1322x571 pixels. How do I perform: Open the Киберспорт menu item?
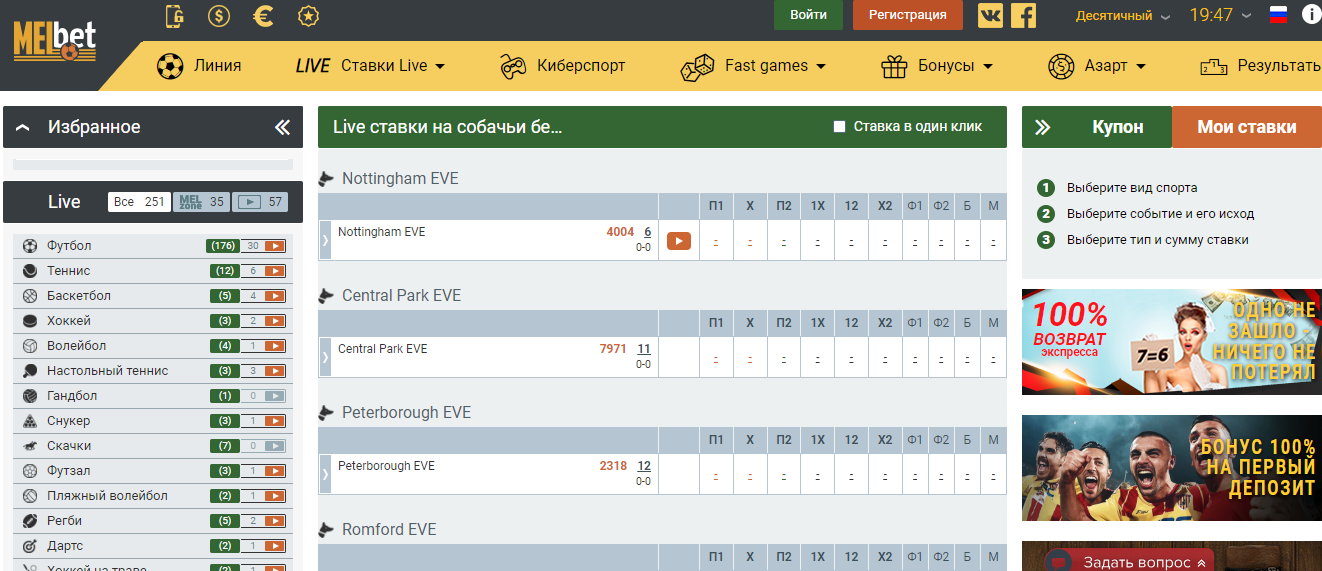(x=562, y=66)
